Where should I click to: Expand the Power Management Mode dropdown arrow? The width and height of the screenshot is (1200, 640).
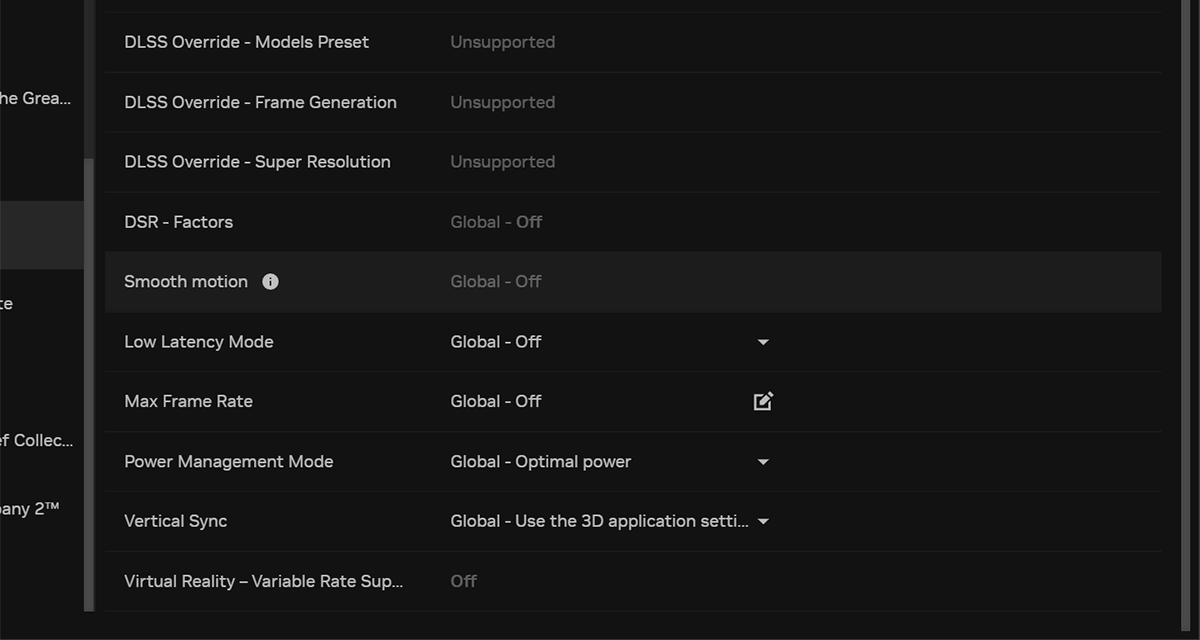pyautogui.click(x=763, y=462)
